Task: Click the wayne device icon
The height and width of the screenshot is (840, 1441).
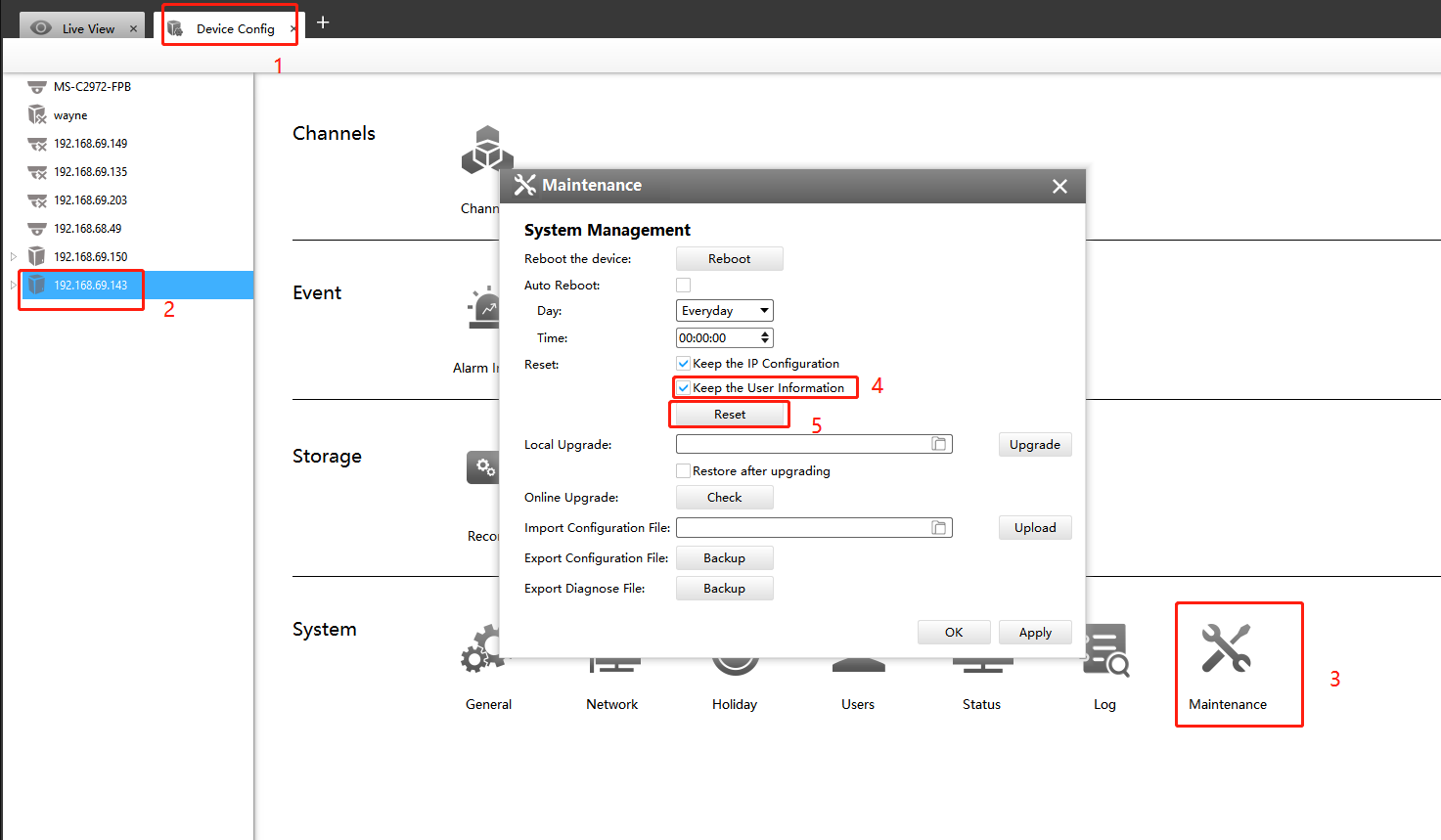Action: [37, 114]
